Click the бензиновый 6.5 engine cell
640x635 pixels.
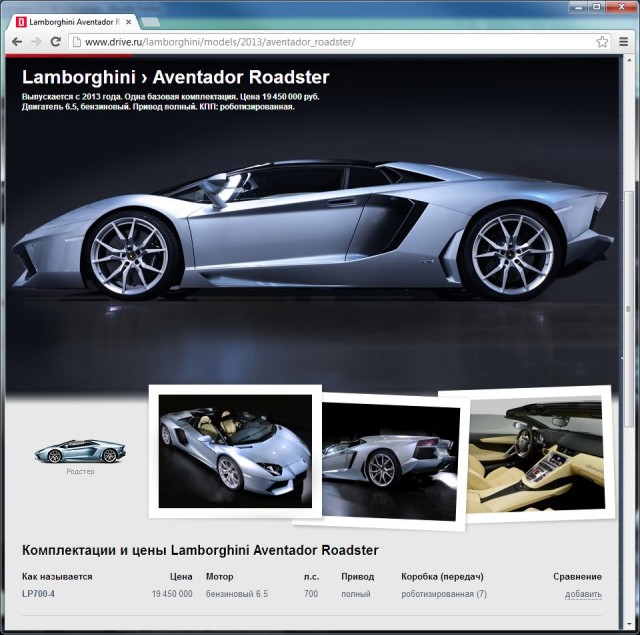(x=237, y=594)
